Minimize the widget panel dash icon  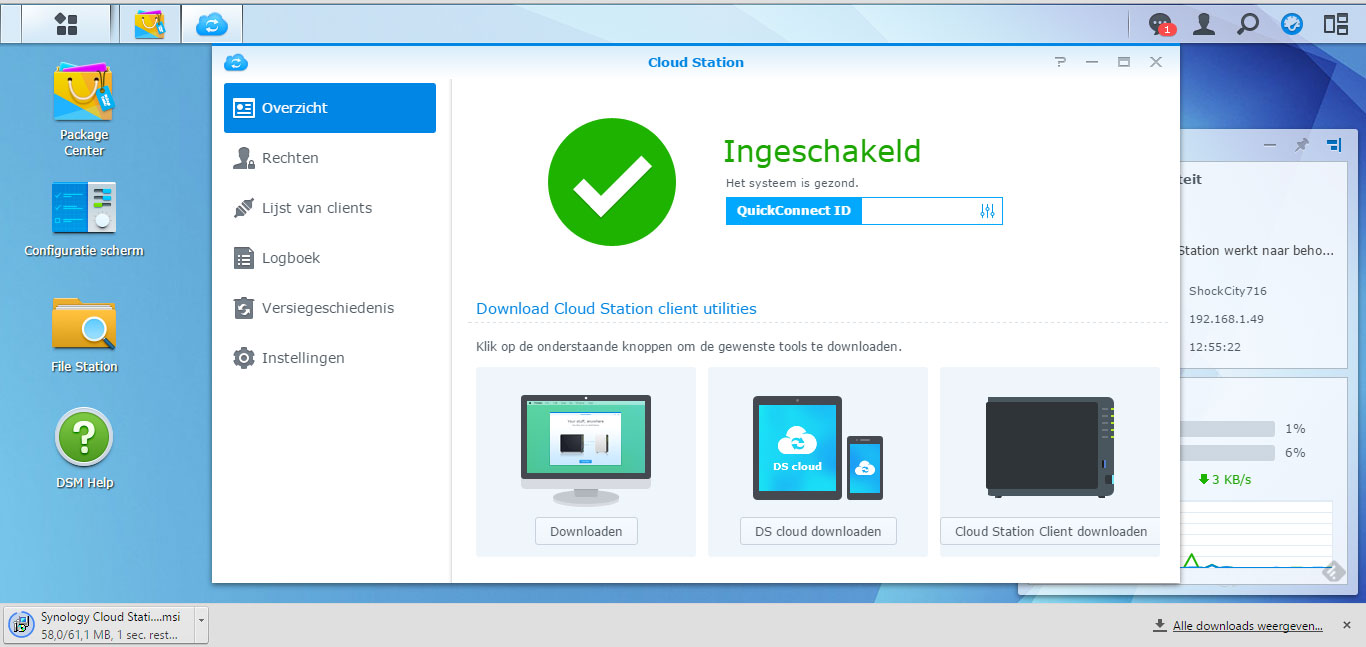tap(1270, 145)
